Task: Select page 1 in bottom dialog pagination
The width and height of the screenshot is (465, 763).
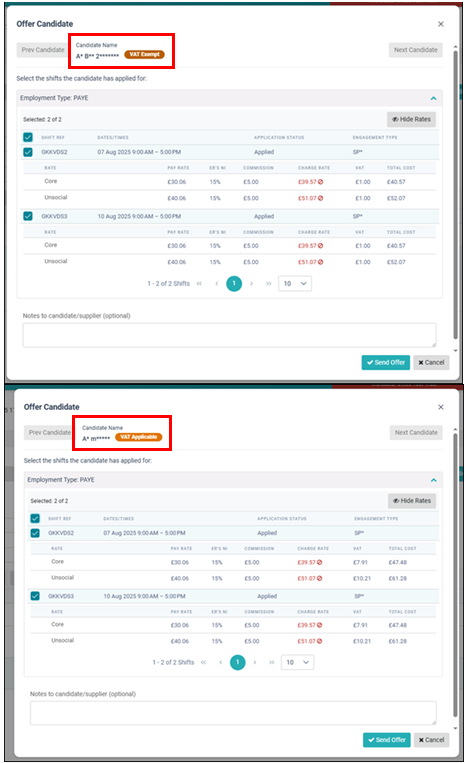Action: coord(237,662)
